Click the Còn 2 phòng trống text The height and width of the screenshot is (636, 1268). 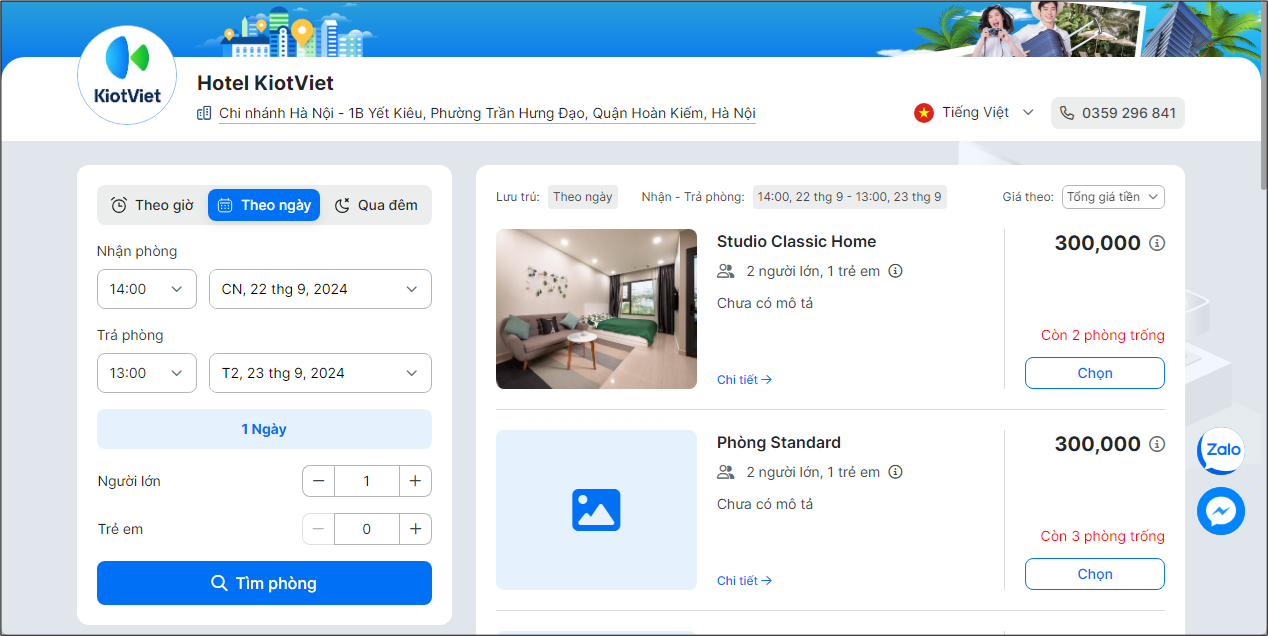(1102, 336)
